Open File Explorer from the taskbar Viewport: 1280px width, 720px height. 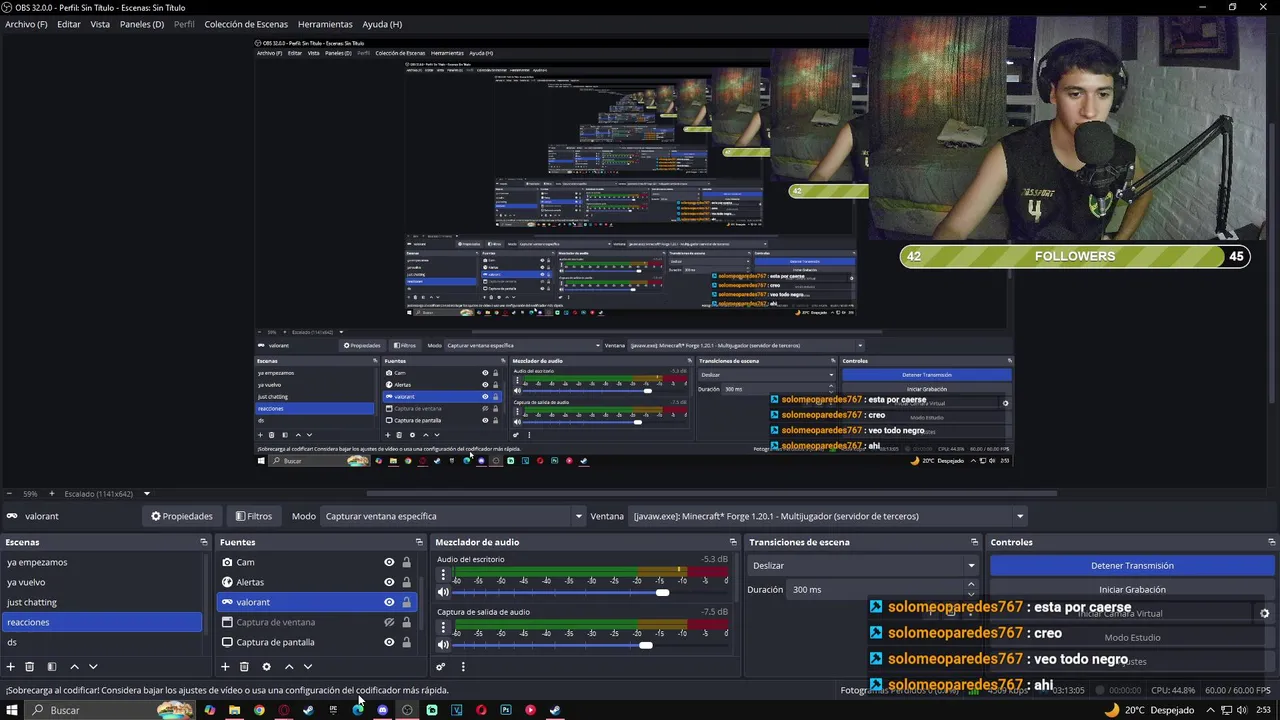234,710
